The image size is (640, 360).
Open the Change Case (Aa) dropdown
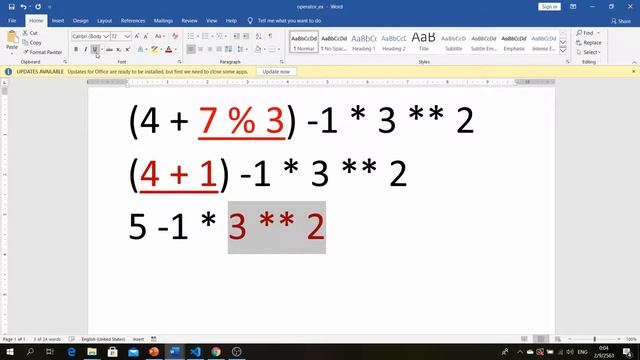tap(160, 36)
